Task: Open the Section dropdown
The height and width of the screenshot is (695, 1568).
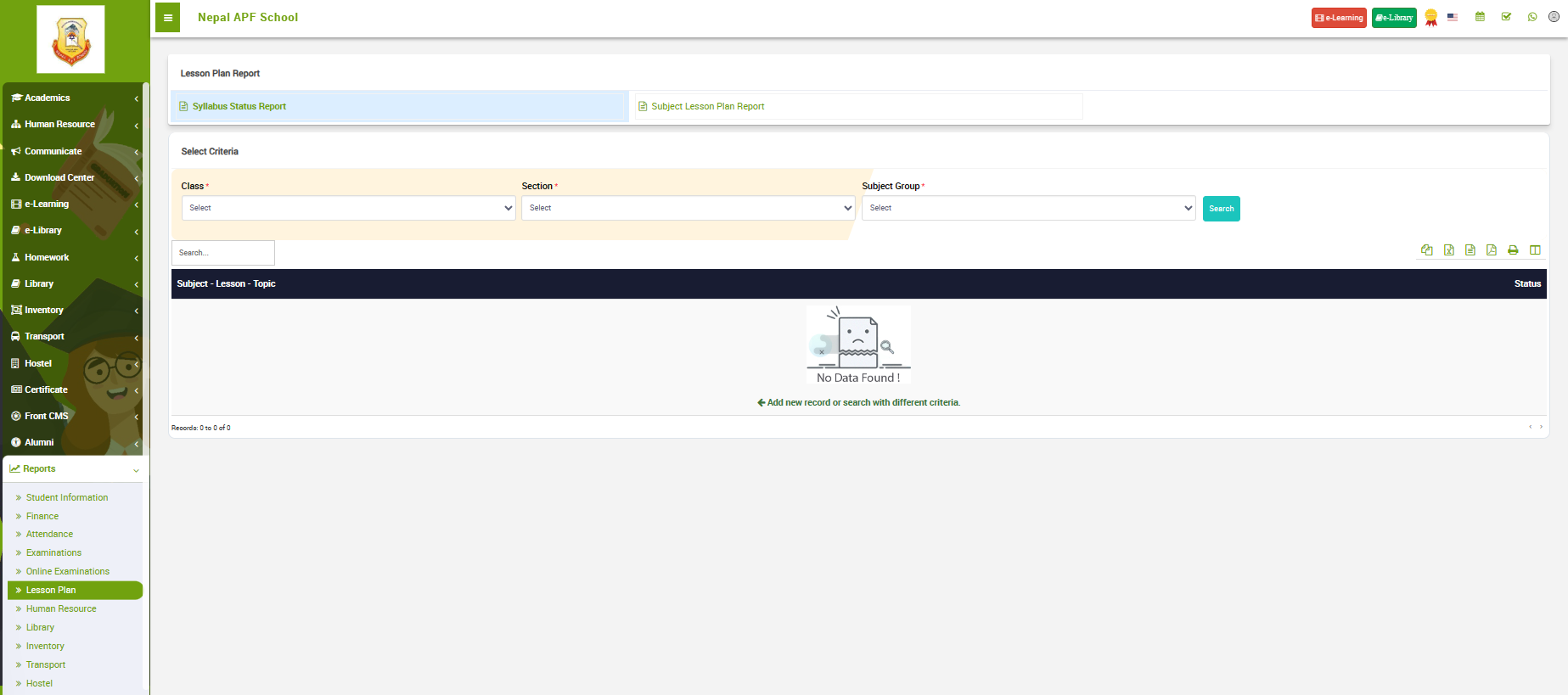Action: pos(688,208)
